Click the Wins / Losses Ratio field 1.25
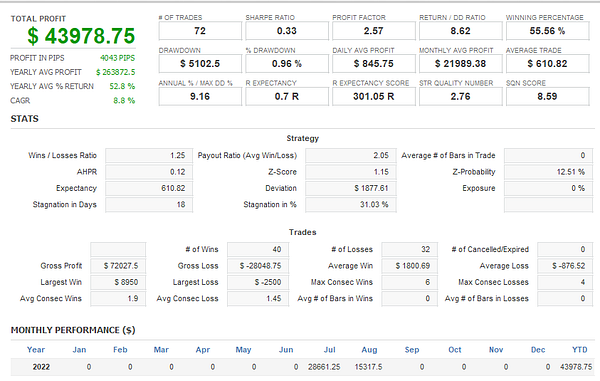600x381 pixels. (x=149, y=156)
